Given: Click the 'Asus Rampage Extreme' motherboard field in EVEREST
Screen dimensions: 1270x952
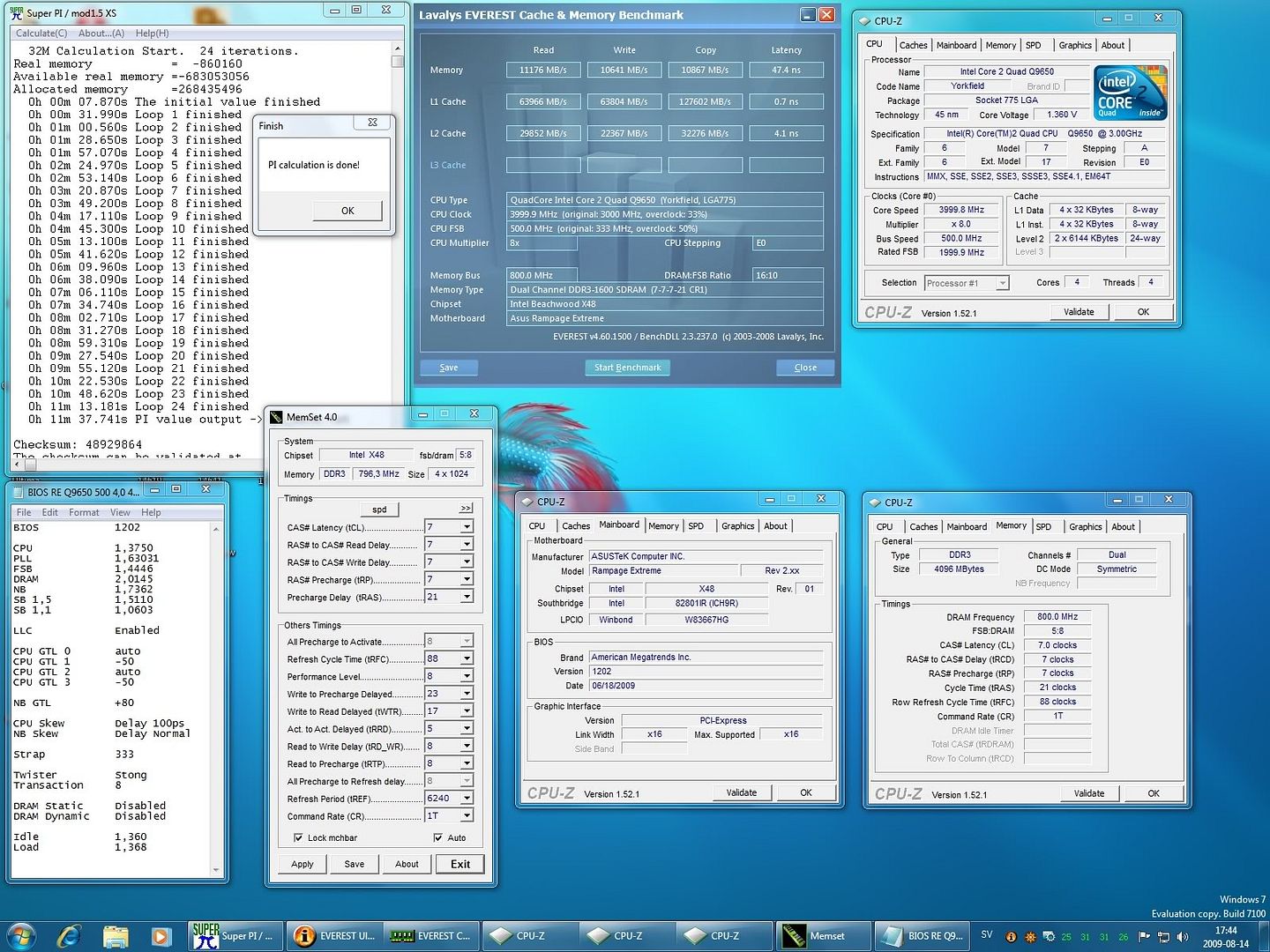Looking at the screenshot, I should tap(665, 318).
